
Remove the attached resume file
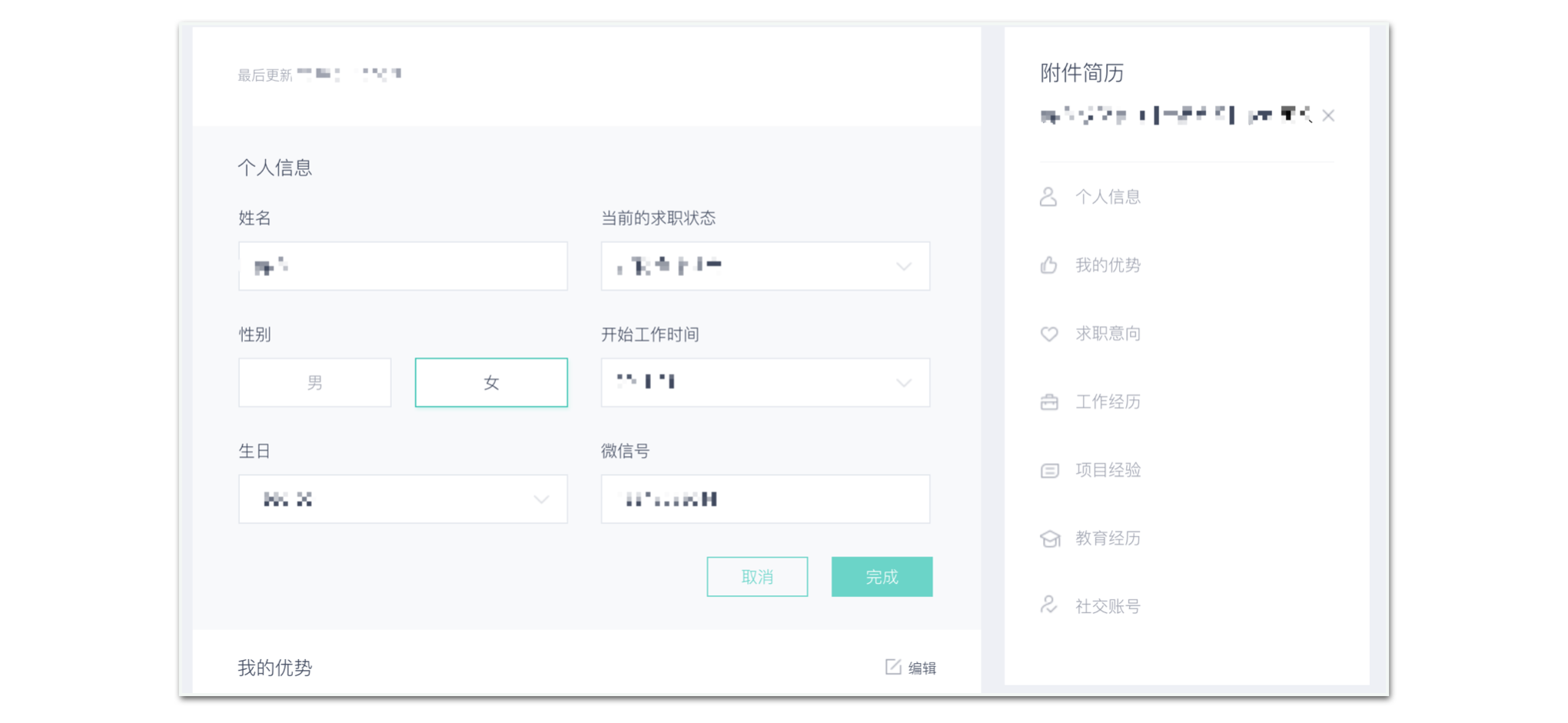(1328, 116)
